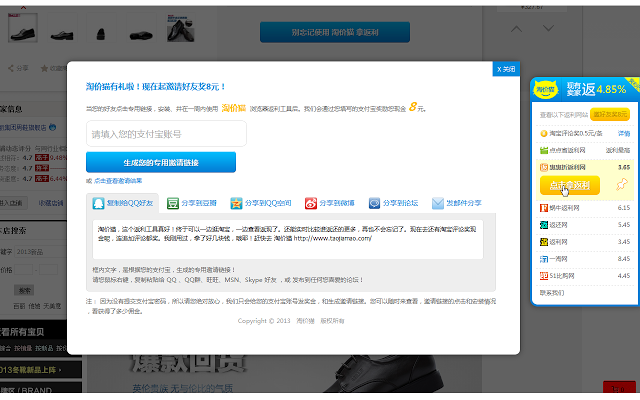Click the QQ空间 star share icon

click(236, 203)
